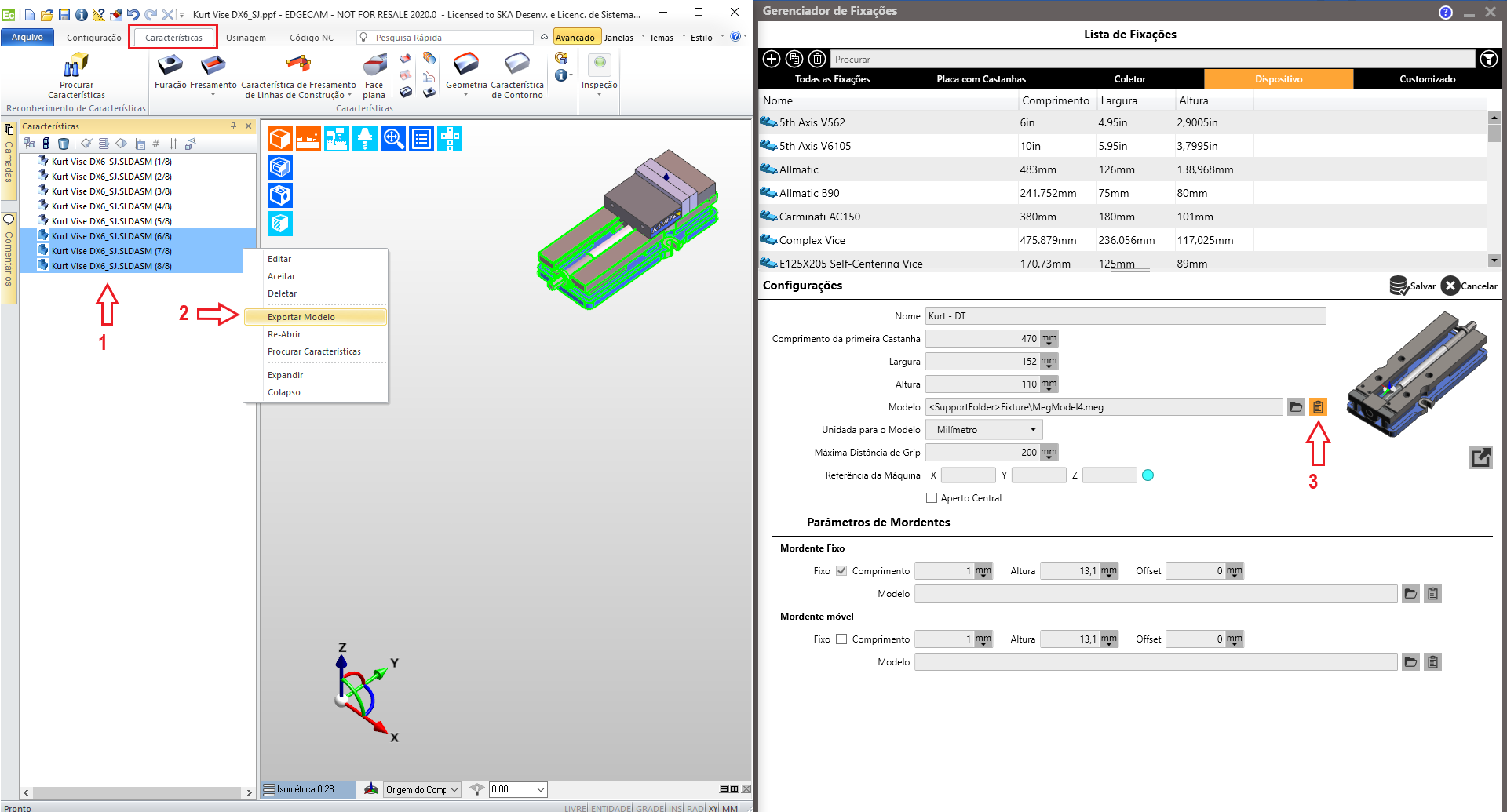Click the help icon in Gerenciador de Fixações
This screenshot has width=1507, height=812.
coord(1446,12)
